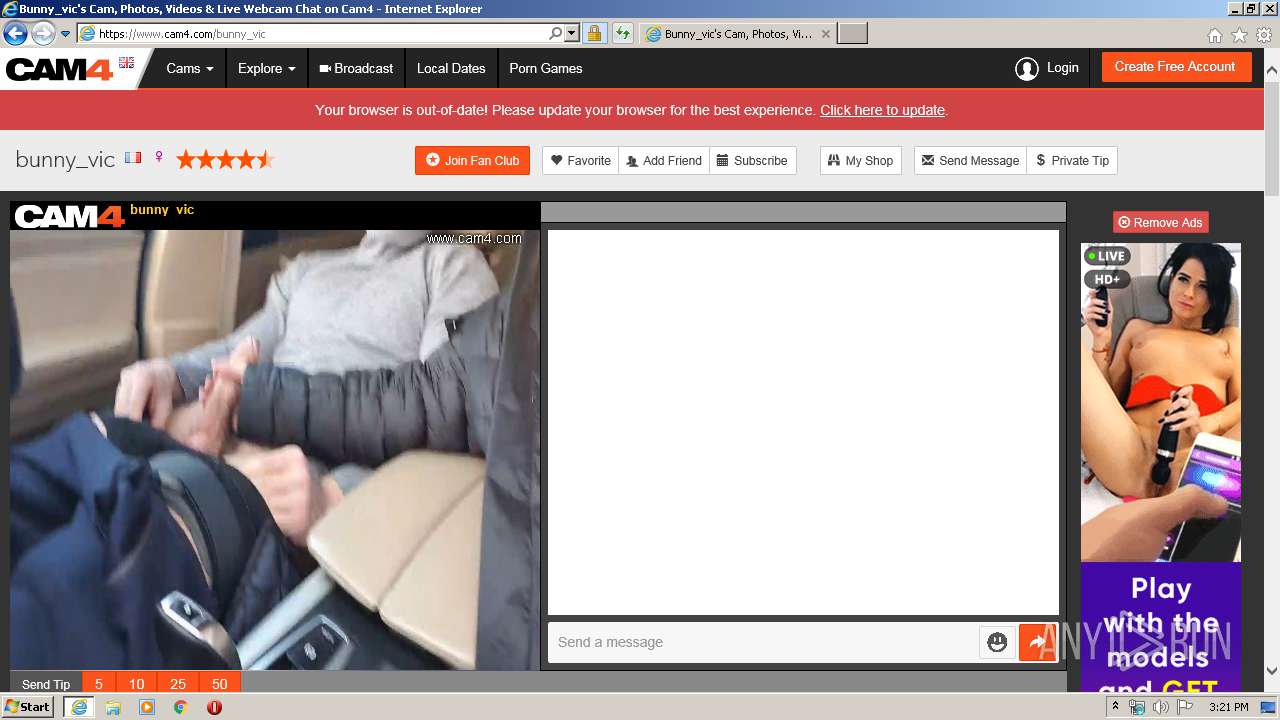Click the browser Forward arrow

point(43,33)
